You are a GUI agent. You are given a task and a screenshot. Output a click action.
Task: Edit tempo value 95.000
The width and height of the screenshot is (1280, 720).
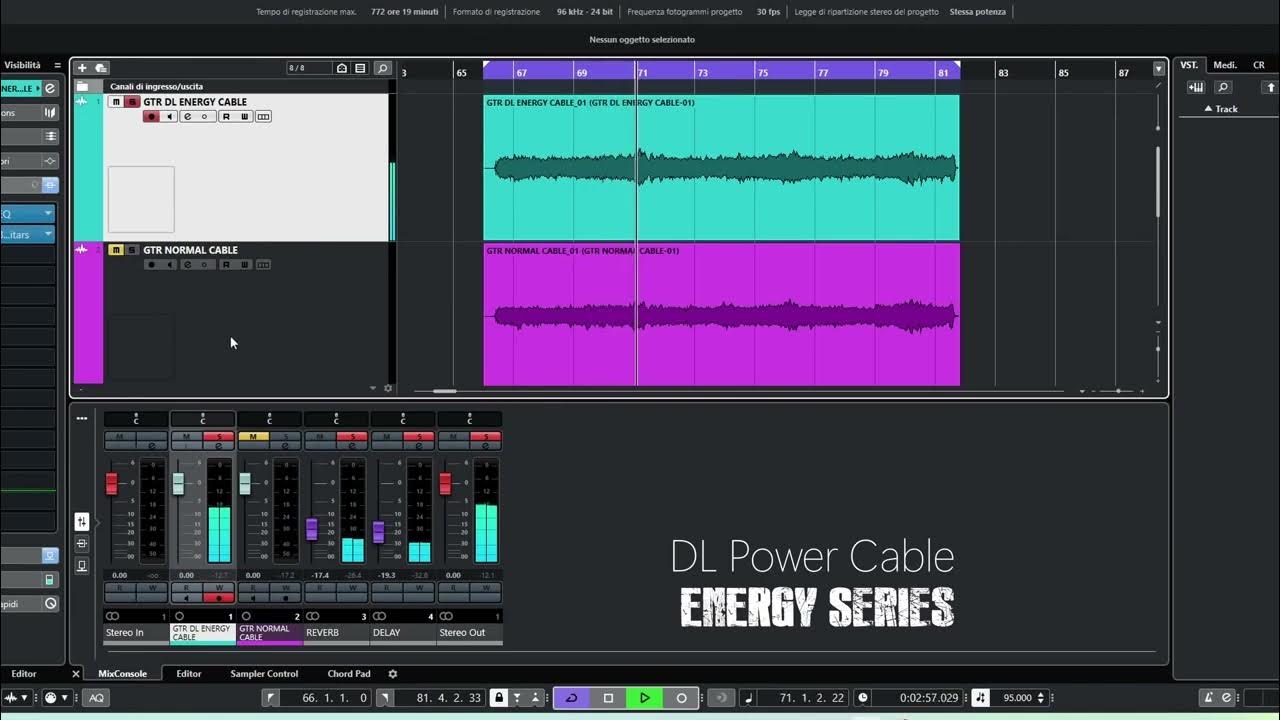[x=1017, y=698]
